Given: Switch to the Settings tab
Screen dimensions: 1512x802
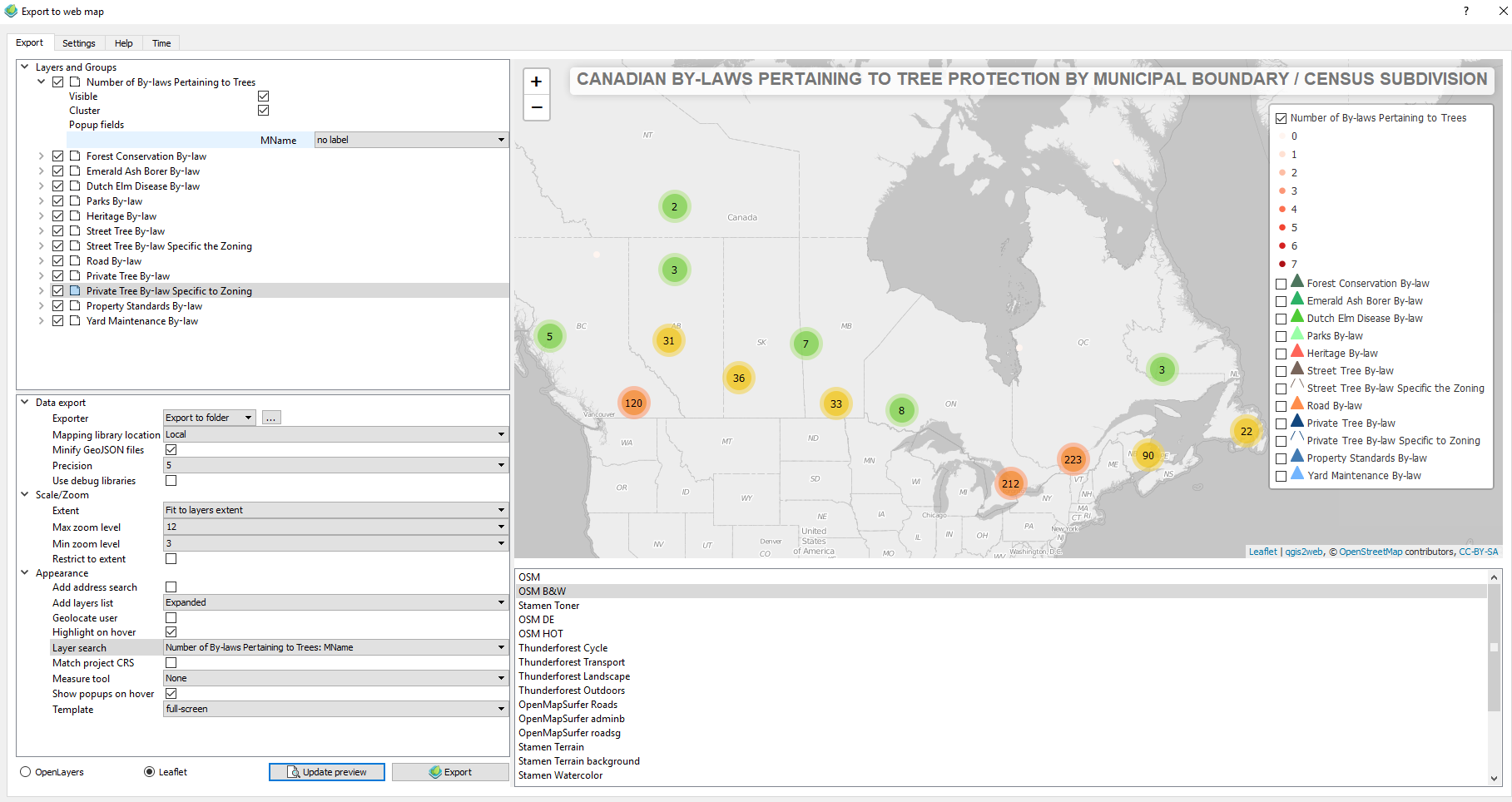Looking at the screenshot, I should click(79, 43).
